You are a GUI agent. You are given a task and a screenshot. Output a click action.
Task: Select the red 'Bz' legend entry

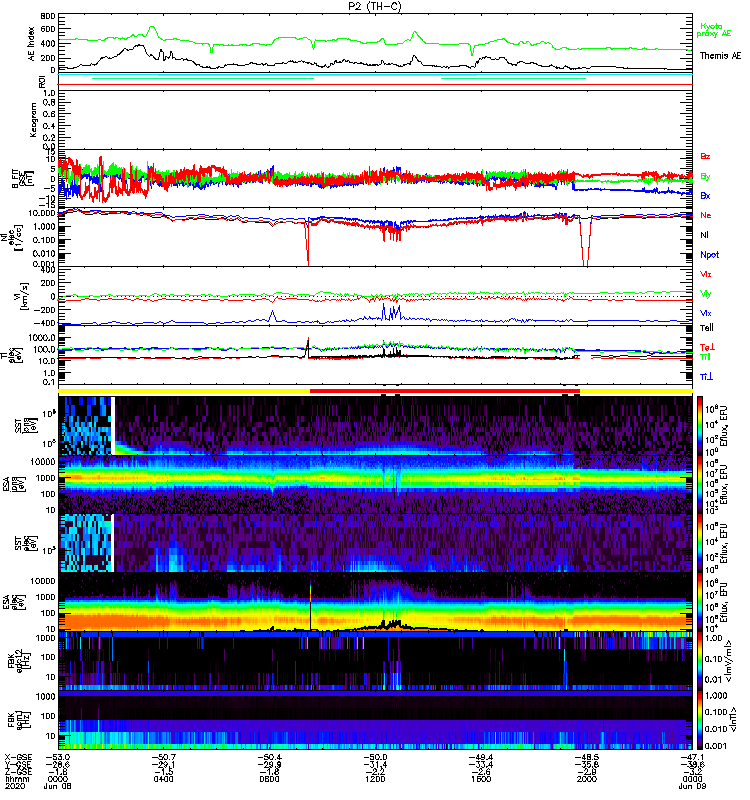(705, 156)
